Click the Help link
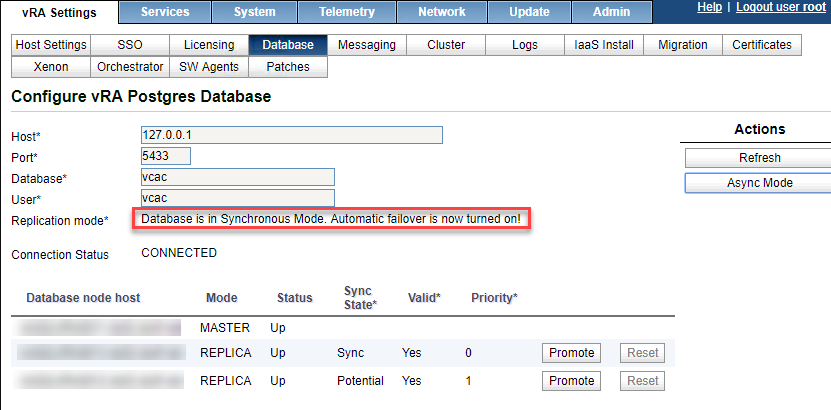The height and width of the screenshot is (410, 831). point(709,7)
